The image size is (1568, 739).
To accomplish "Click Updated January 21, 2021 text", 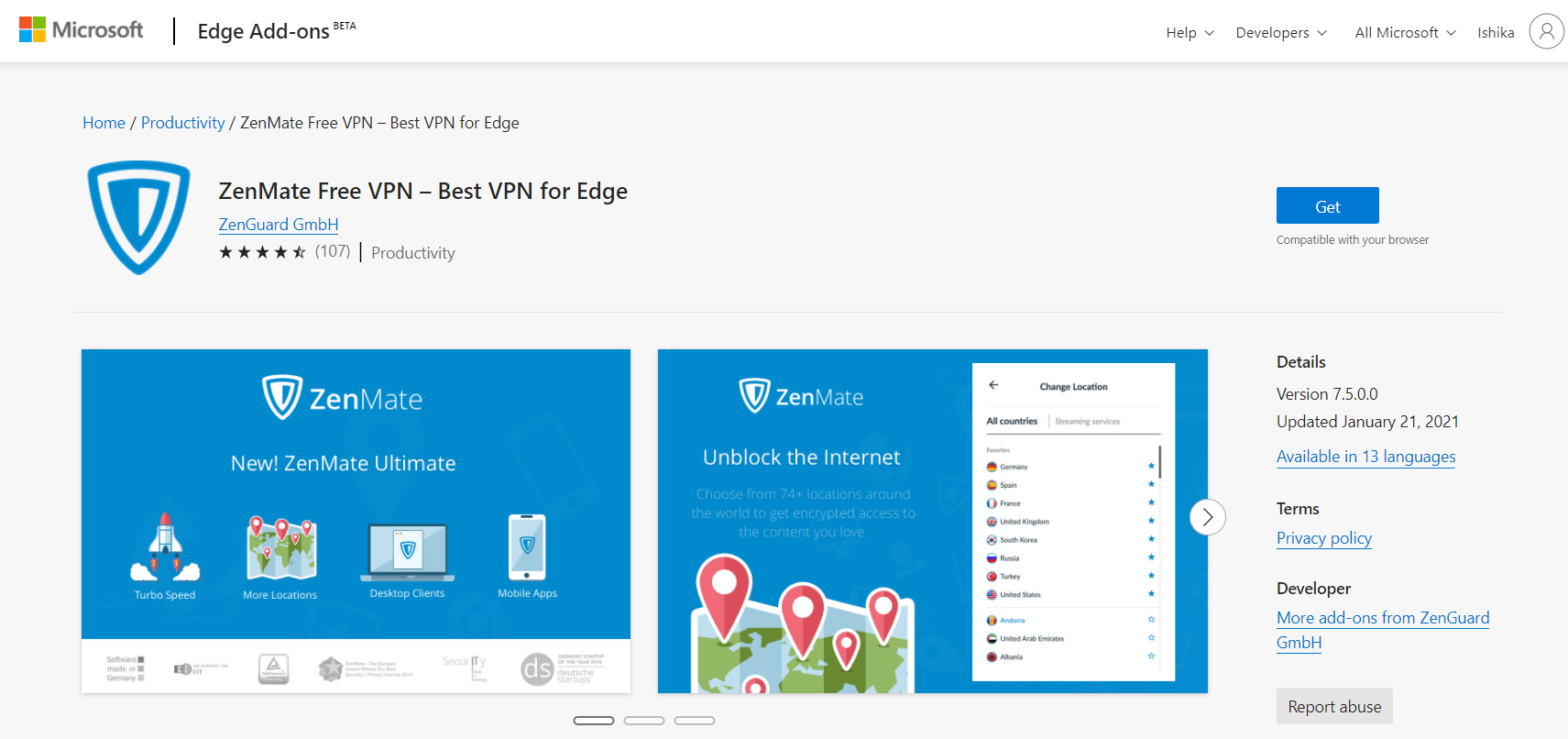I will 1367,422.
